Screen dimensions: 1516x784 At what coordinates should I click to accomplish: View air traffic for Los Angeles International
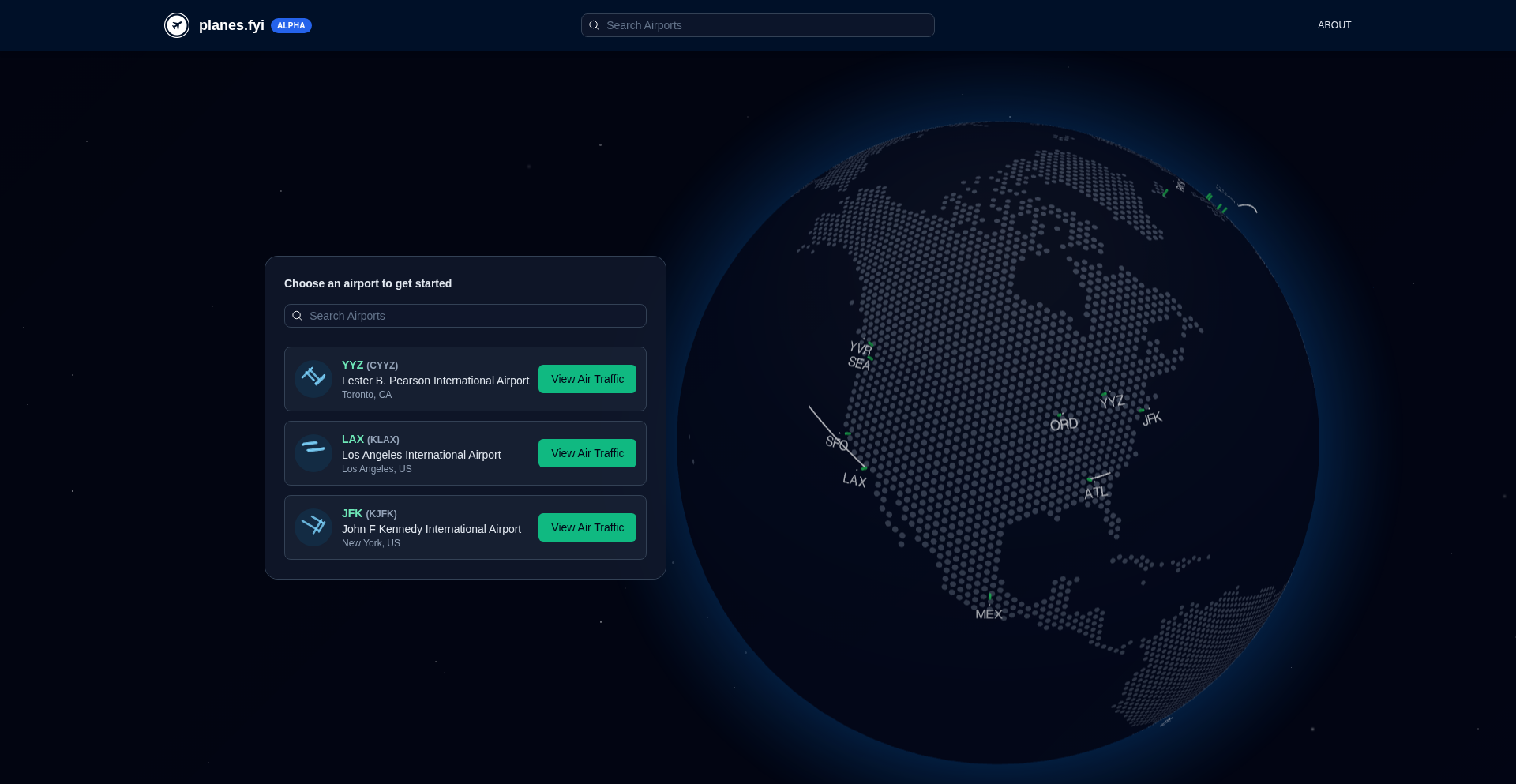tap(587, 453)
